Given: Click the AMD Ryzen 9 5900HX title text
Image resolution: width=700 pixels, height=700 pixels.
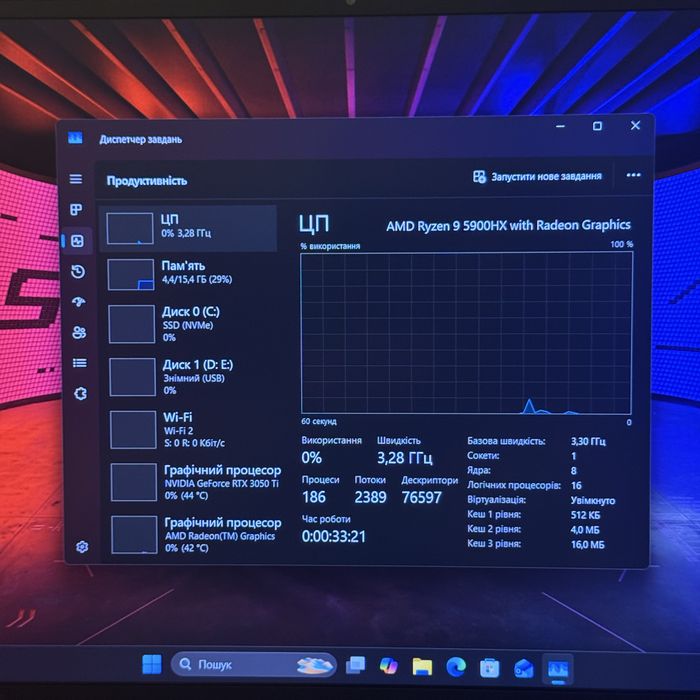Looking at the screenshot, I should 508,225.
